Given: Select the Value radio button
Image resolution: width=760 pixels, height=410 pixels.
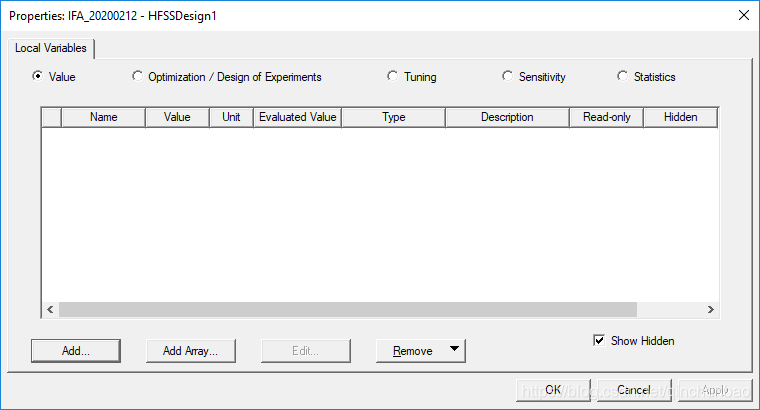Looking at the screenshot, I should pyautogui.click(x=38, y=77).
